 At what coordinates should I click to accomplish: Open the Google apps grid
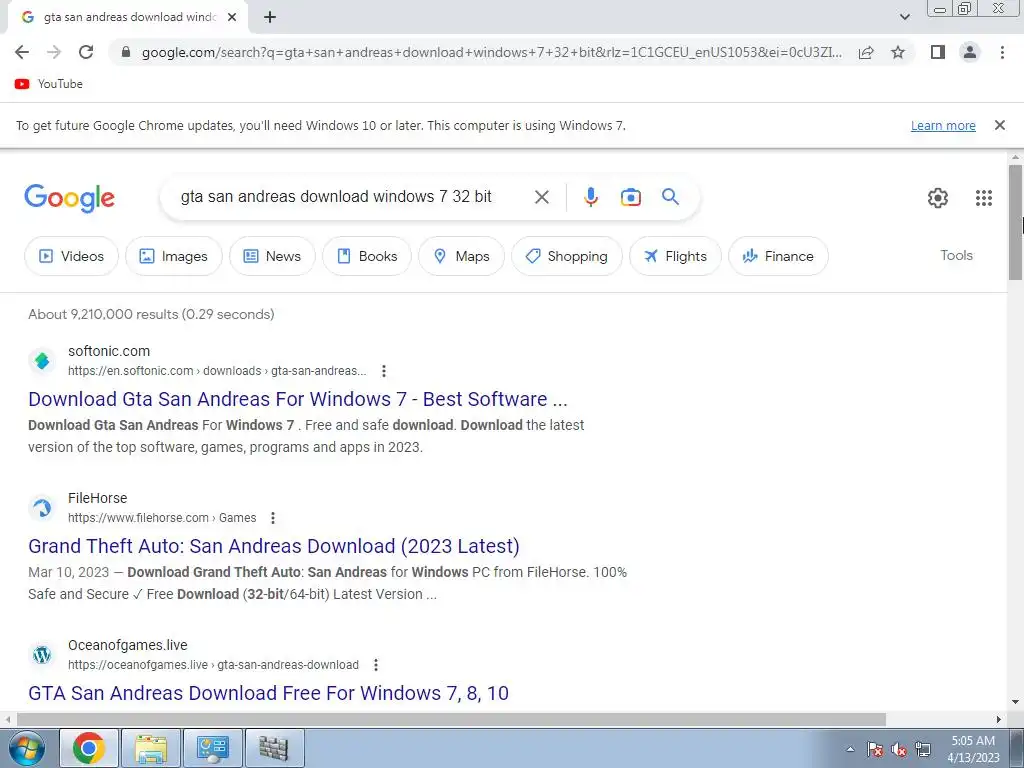point(984,198)
